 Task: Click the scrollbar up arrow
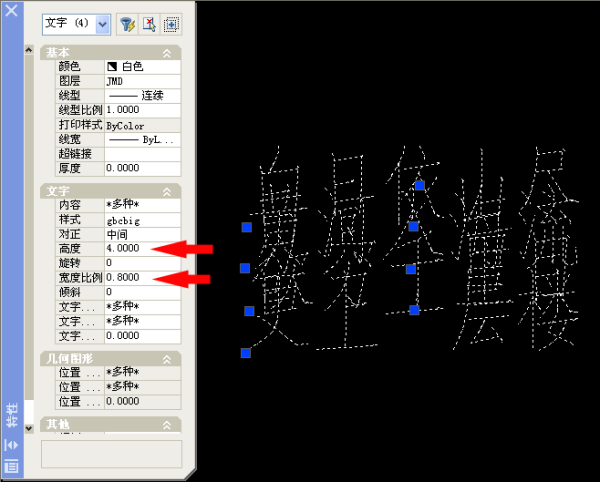coord(29,50)
